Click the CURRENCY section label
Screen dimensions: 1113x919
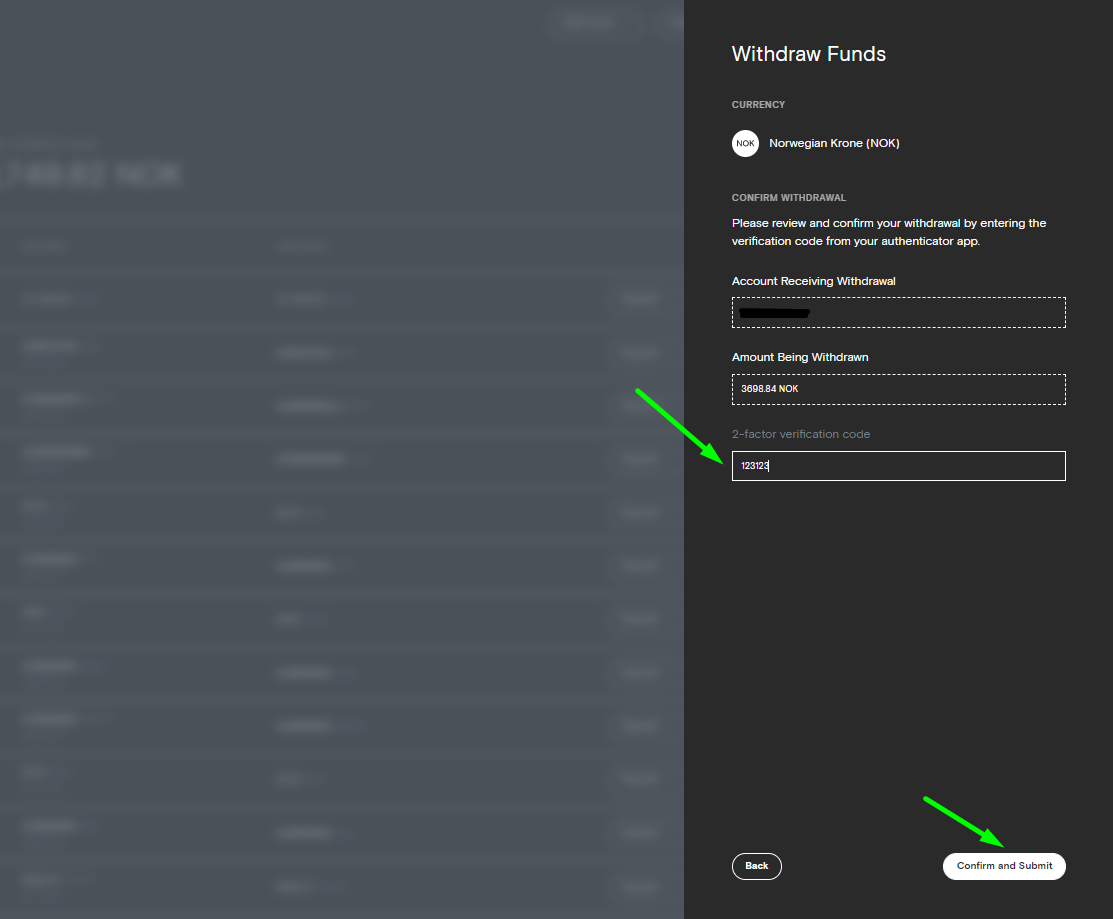tap(758, 105)
